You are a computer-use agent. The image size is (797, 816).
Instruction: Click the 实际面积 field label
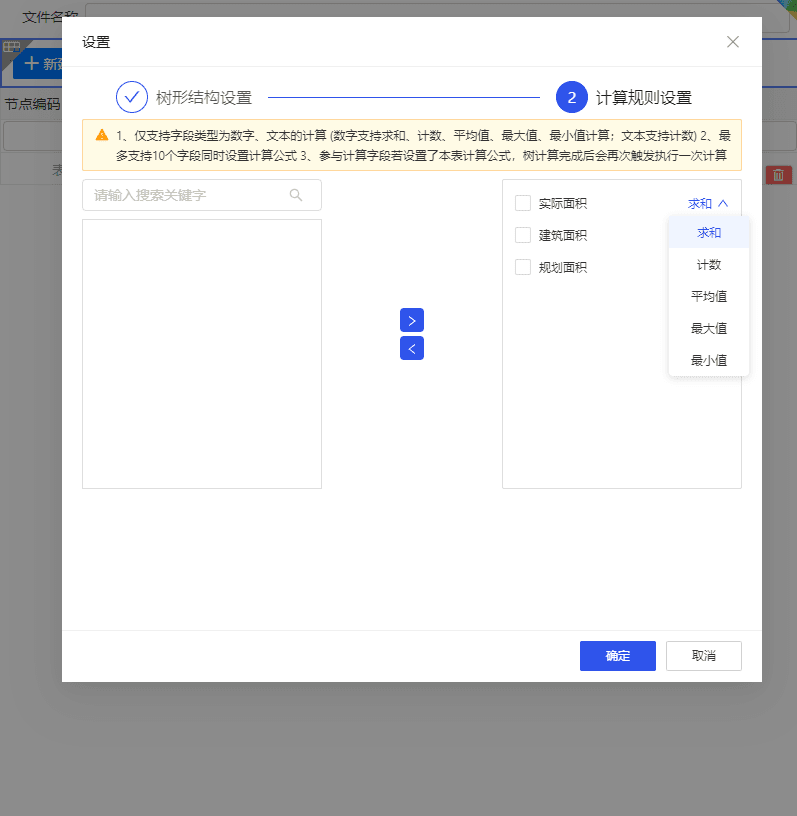(x=563, y=203)
